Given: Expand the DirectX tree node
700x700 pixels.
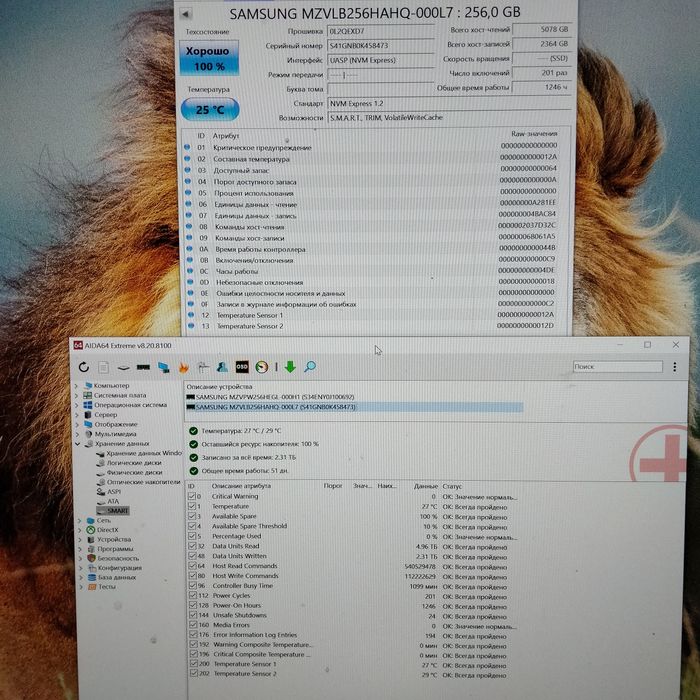Looking at the screenshot, I should click(79, 530).
